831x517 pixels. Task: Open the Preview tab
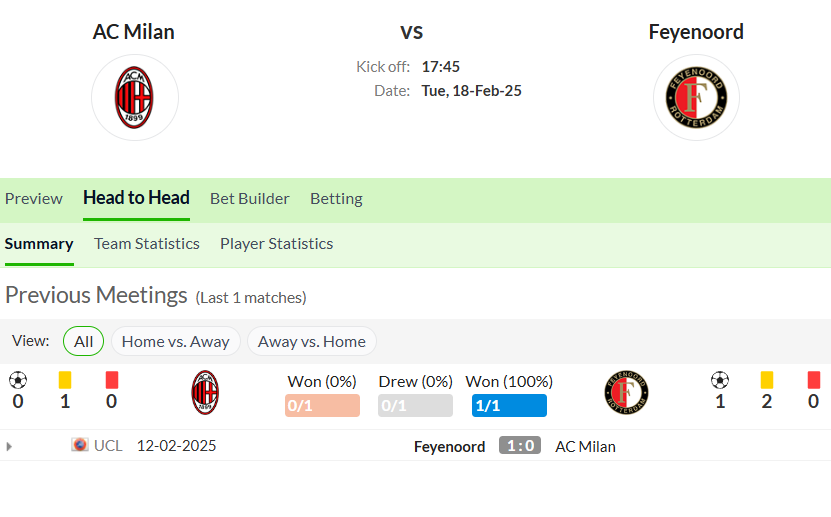point(34,199)
